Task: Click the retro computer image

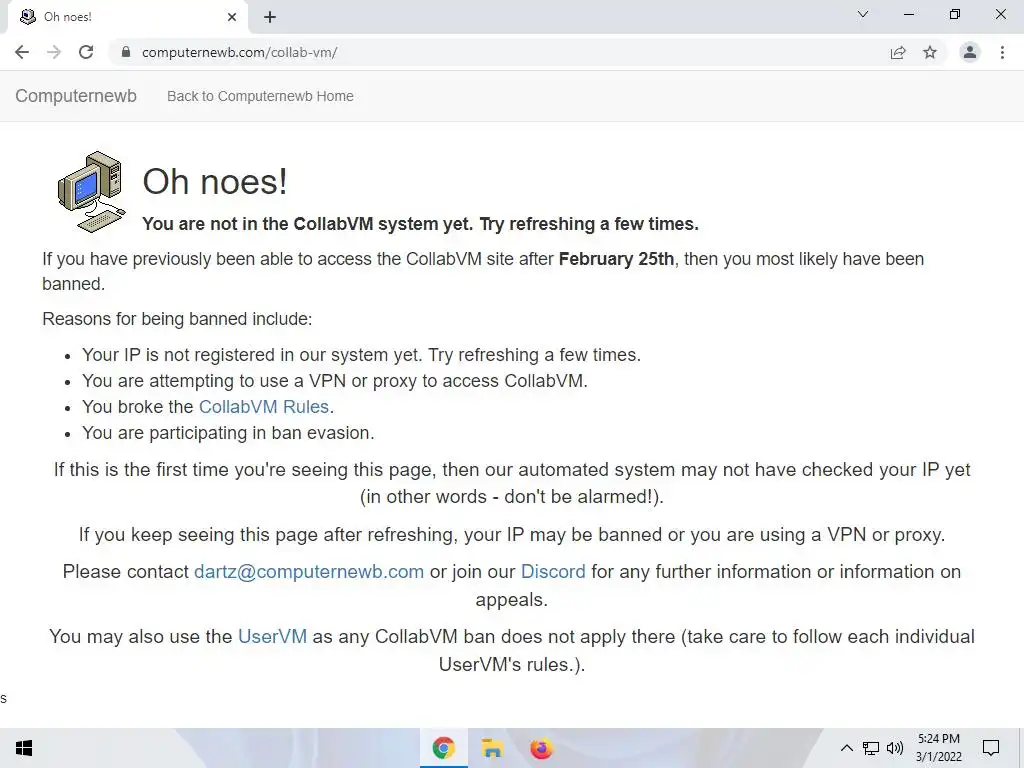Action: click(91, 191)
